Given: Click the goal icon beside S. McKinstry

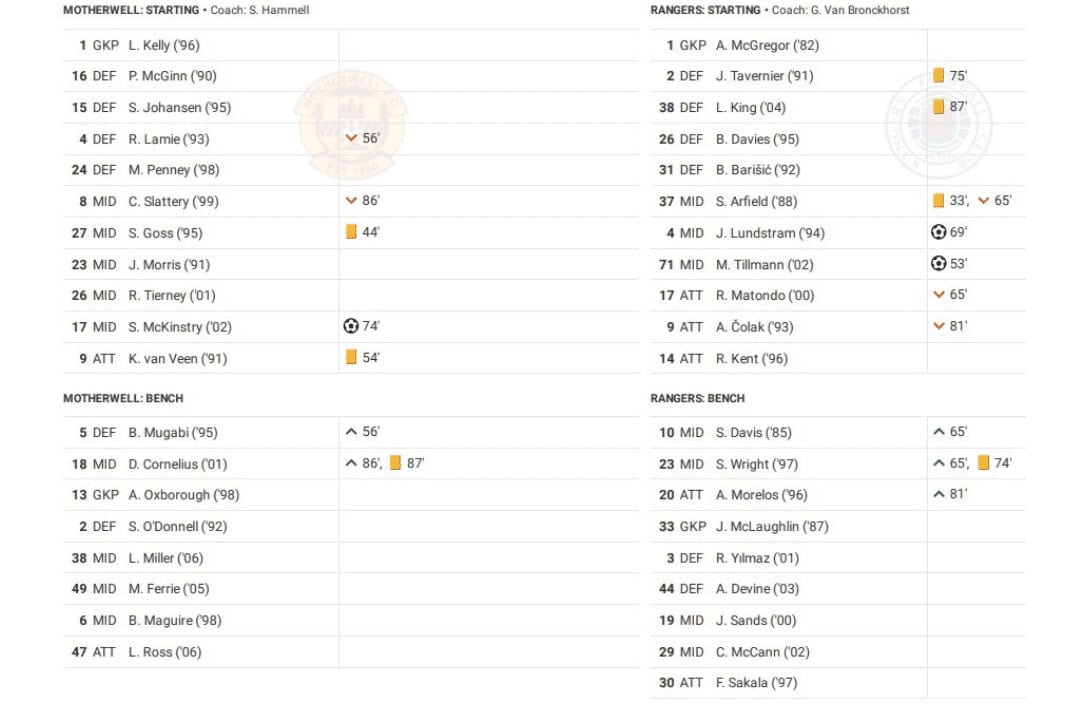Looking at the screenshot, I should click(351, 326).
